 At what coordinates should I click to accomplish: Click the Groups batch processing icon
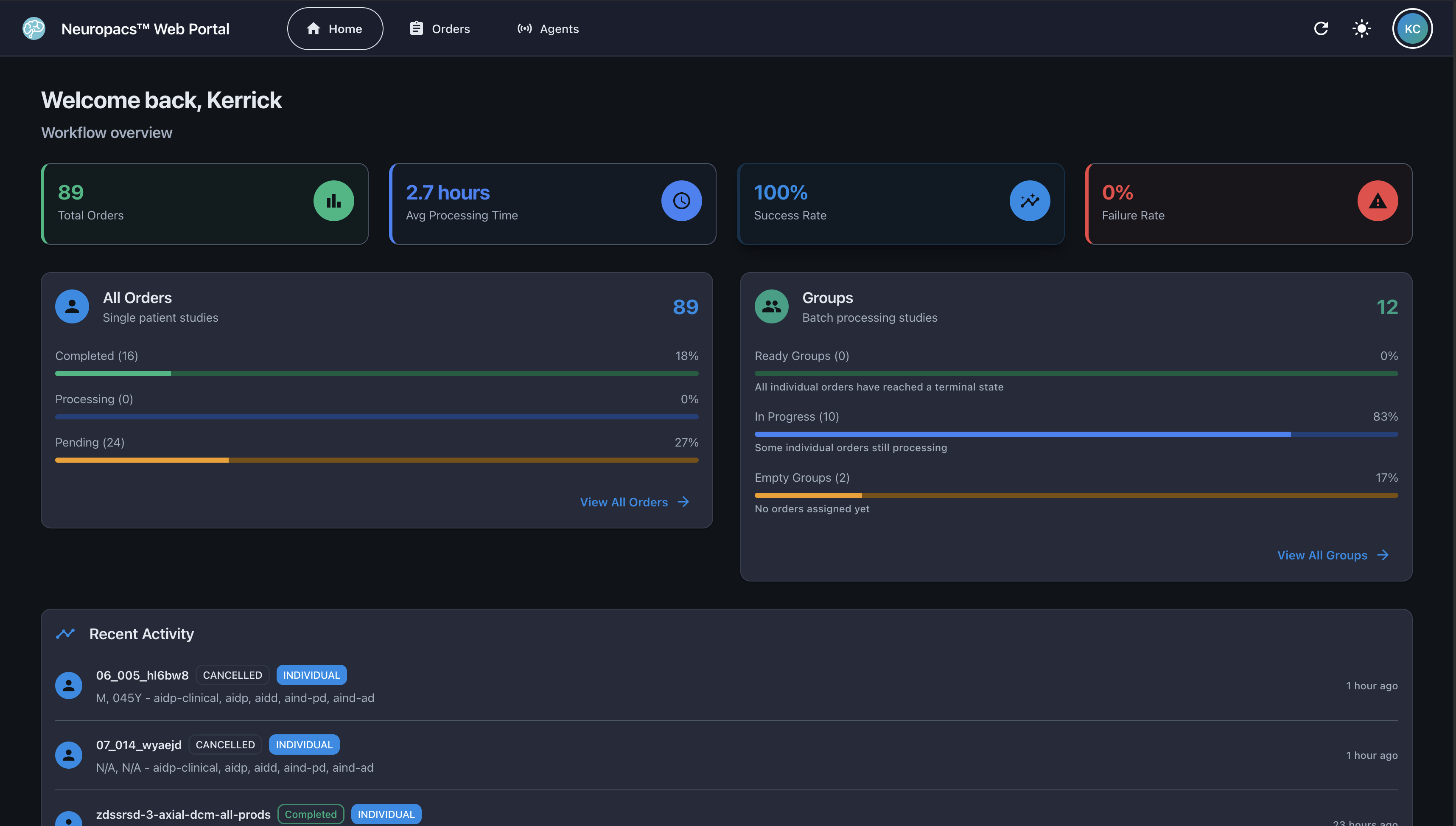[771, 306]
